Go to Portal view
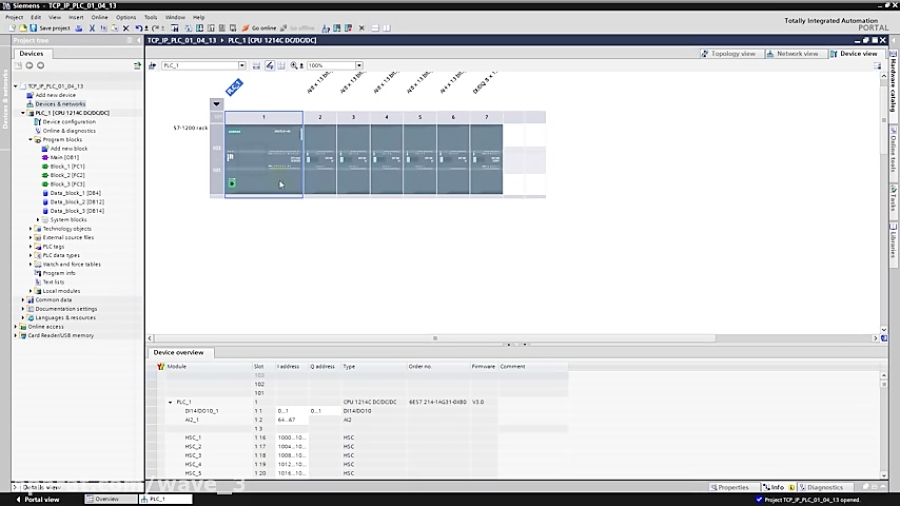Screen dimensions: 900x506 click(37, 499)
